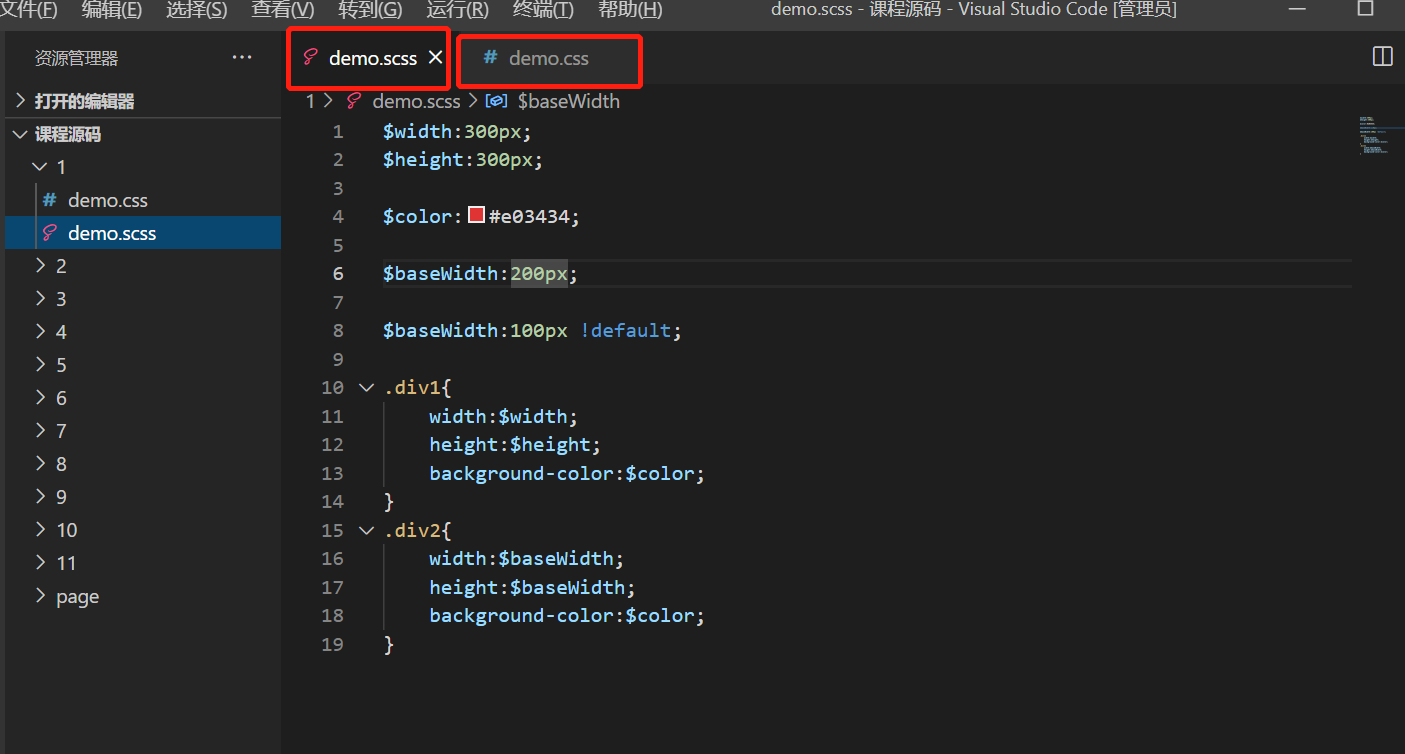The image size is (1405, 754).
Task: Collapse the 课程源码 root folder
Action: click(20, 134)
